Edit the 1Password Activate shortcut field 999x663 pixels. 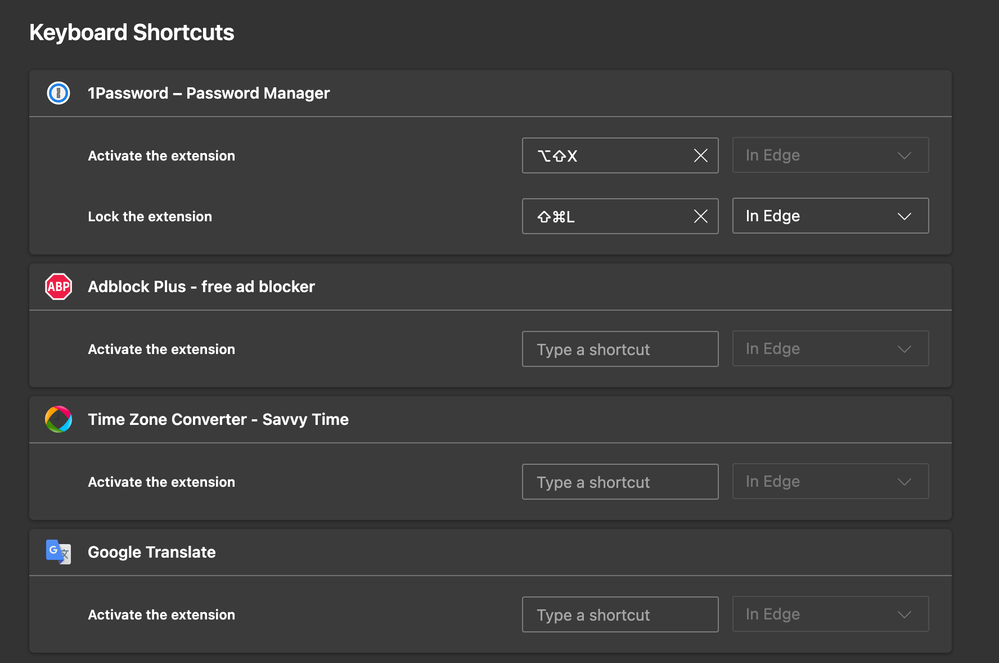pos(605,156)
